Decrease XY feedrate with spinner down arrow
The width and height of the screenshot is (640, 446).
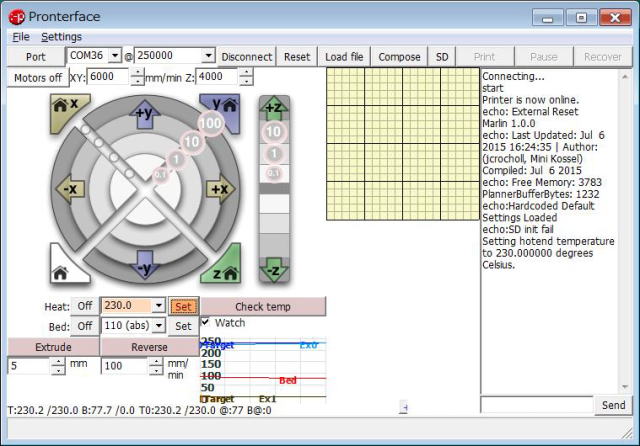(x=138, y=81)
